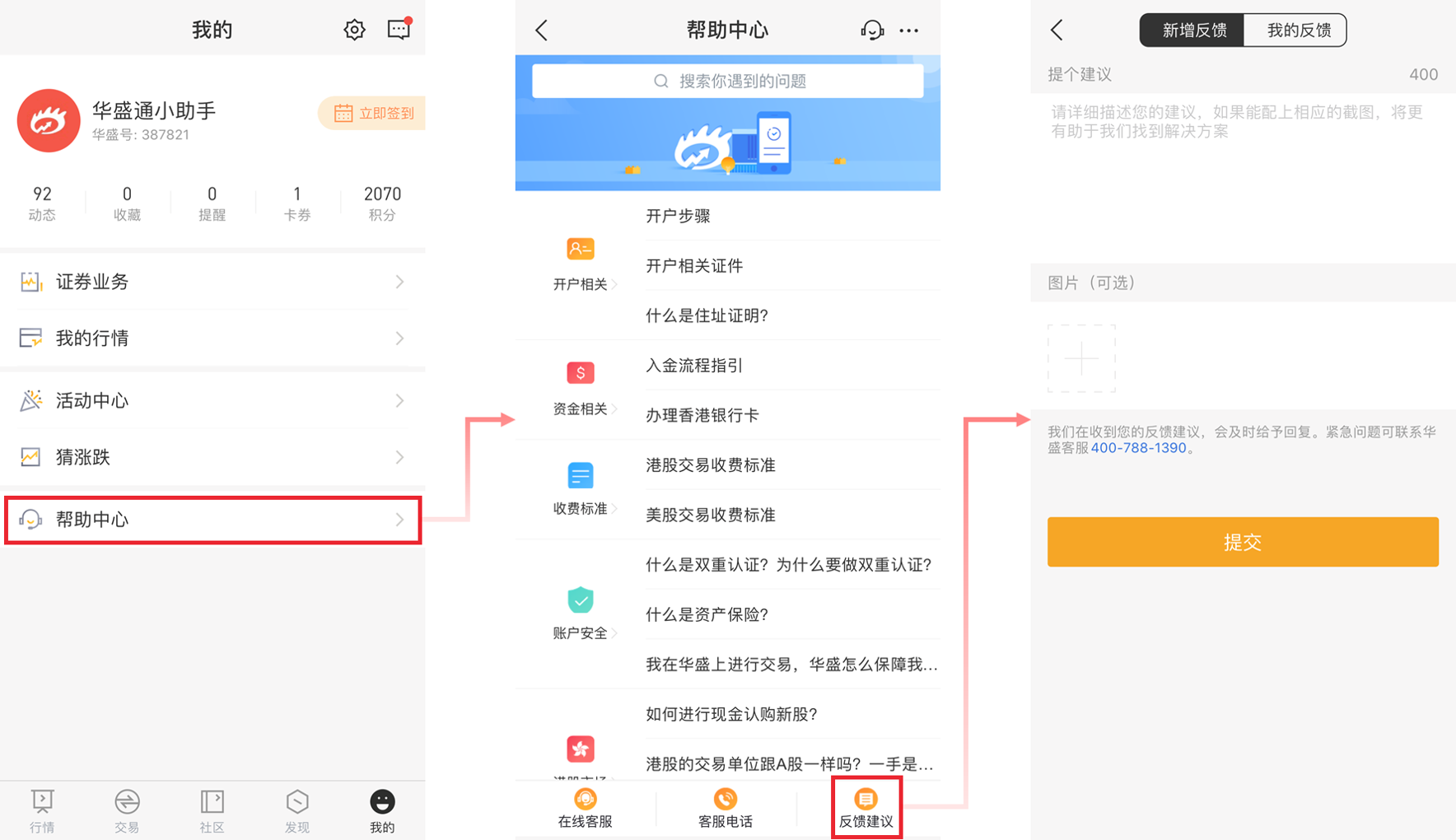
Task: View 0 提醒 stat
Action: coord(212,203)
